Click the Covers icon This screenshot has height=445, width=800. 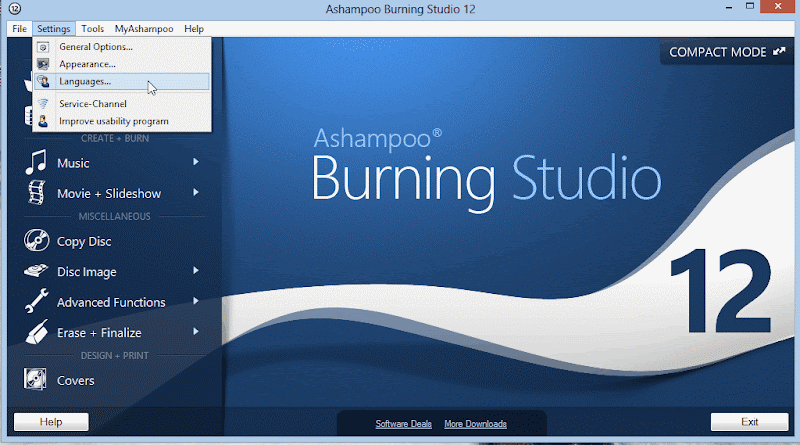click(x=35, y=380)
